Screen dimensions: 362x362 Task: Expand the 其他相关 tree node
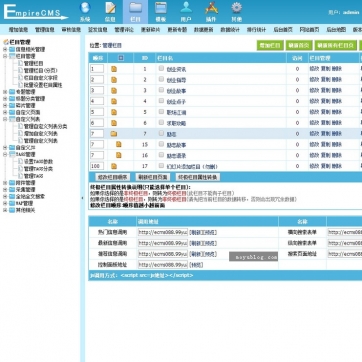tap(5, 210)
